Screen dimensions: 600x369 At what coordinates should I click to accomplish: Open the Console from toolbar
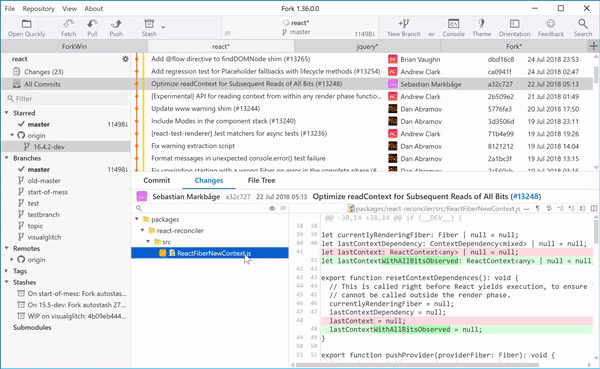coord(453,28)
